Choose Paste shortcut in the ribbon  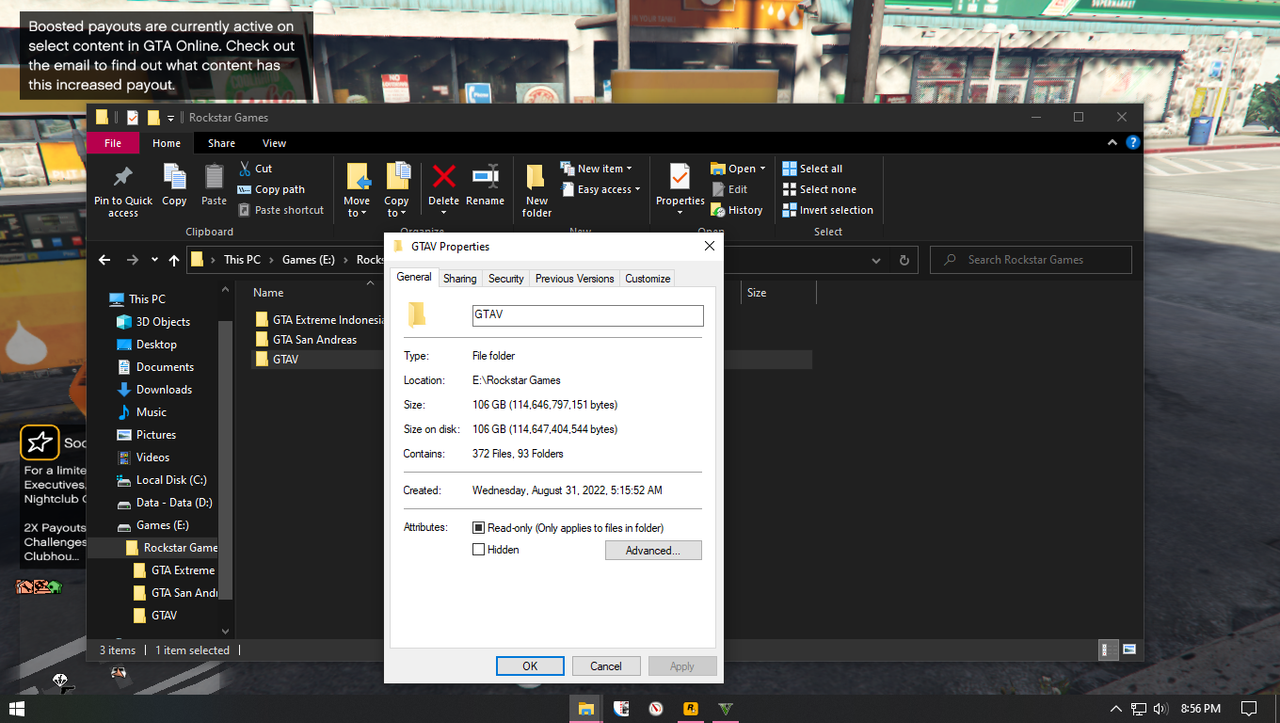click(x=281, y=210)
